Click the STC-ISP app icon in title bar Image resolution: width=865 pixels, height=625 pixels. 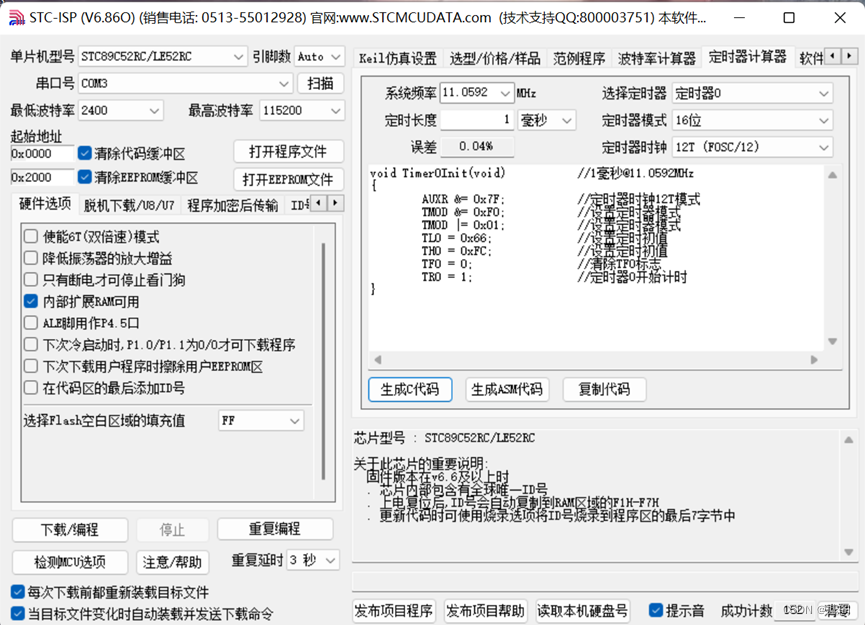tap(17, 18)
